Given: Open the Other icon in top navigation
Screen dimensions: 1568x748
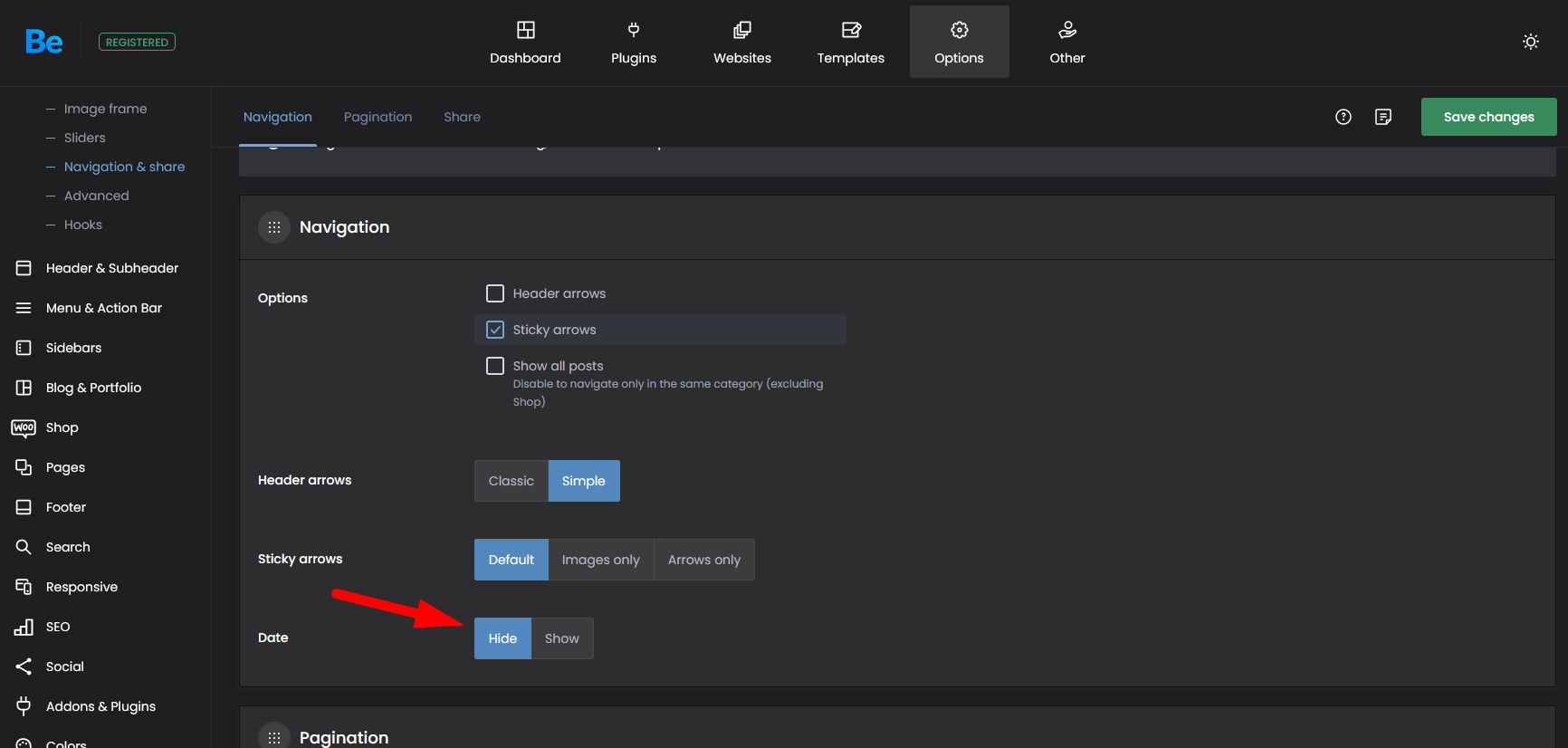Looking at the screenshot, I should point(1067,30).
